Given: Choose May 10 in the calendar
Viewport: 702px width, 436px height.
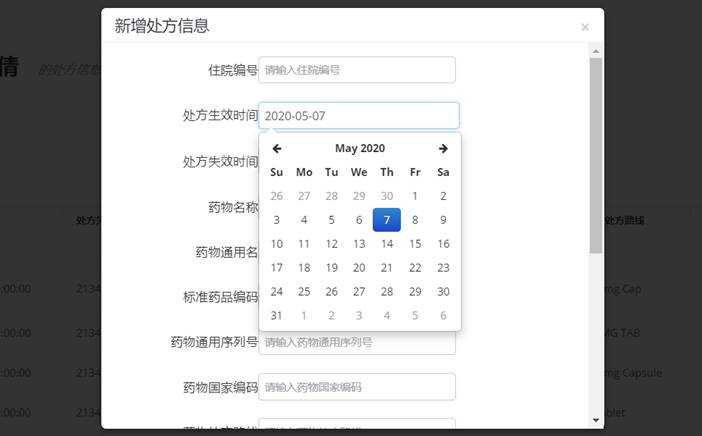Looking at the screenshot, I should pos(277,244).
